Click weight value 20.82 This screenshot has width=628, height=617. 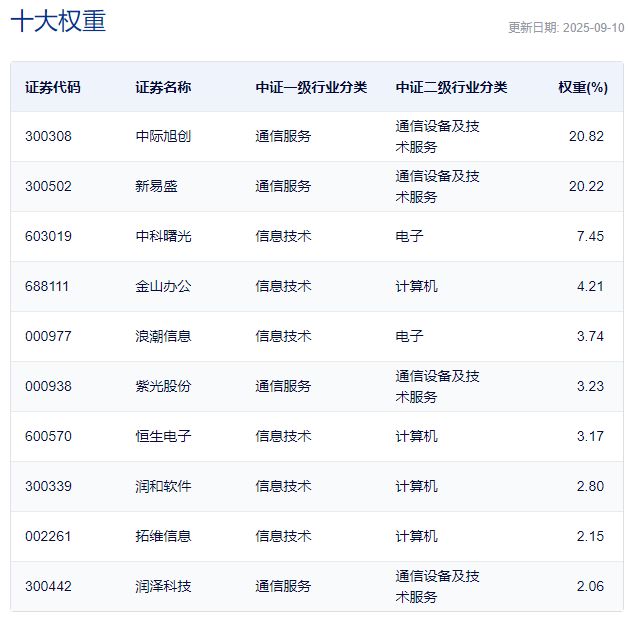point(586,136)
